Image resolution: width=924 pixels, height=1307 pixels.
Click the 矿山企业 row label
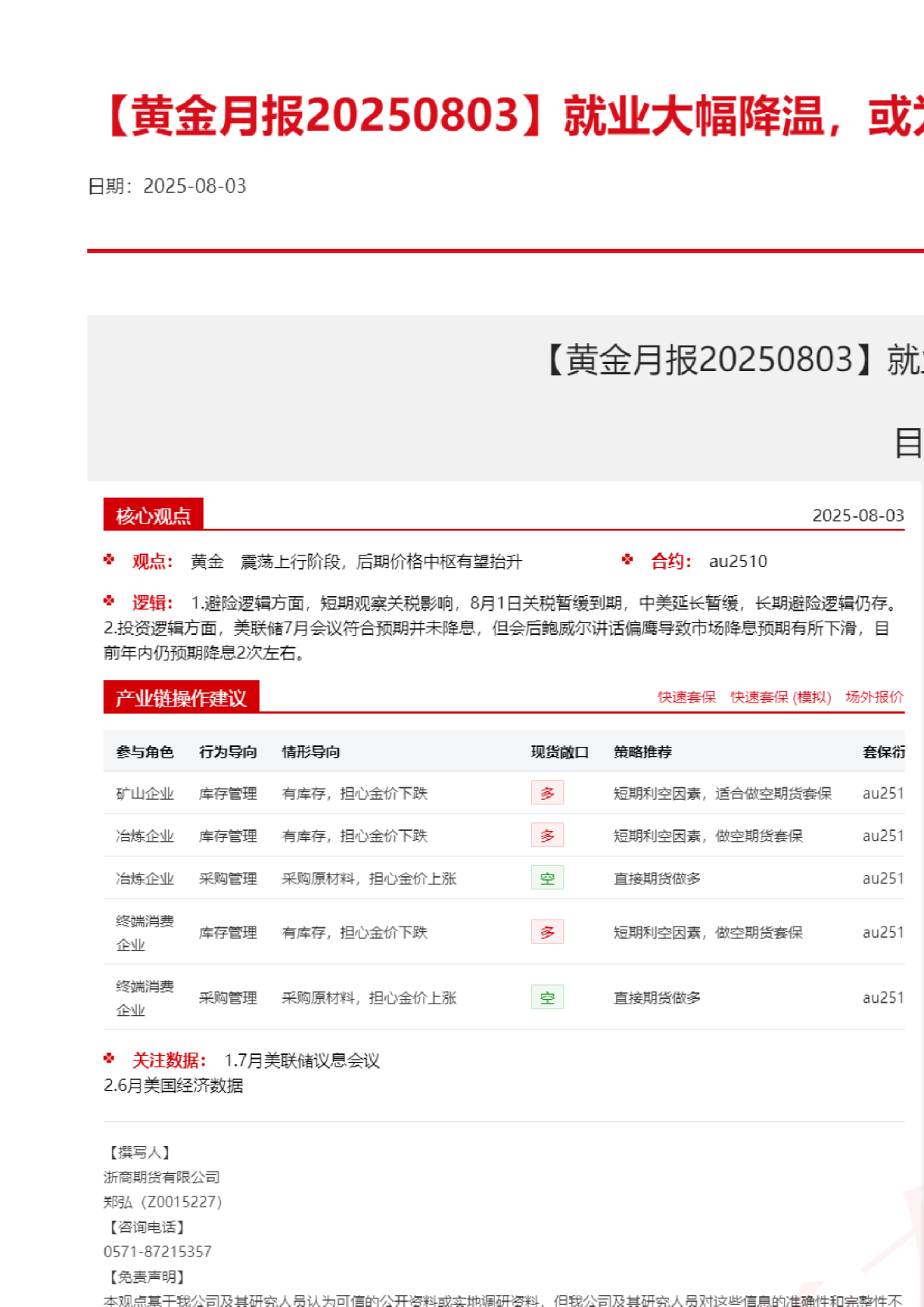pyautogui.click(x=145, y=794)
